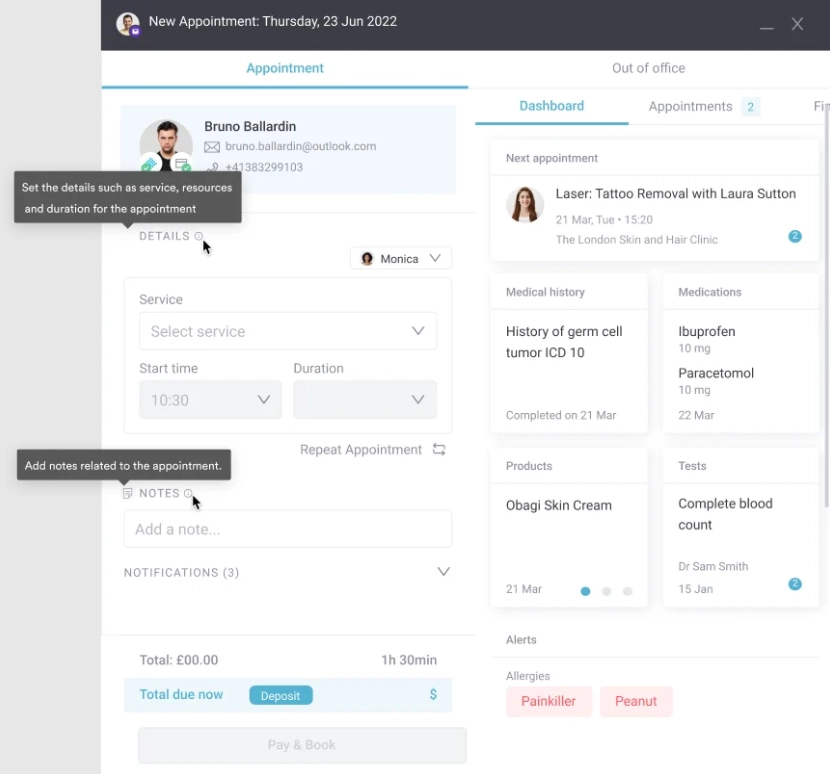Click the badge showing 2 on next appointment
The image size is (830, 774).
click(x=795, y=237)
